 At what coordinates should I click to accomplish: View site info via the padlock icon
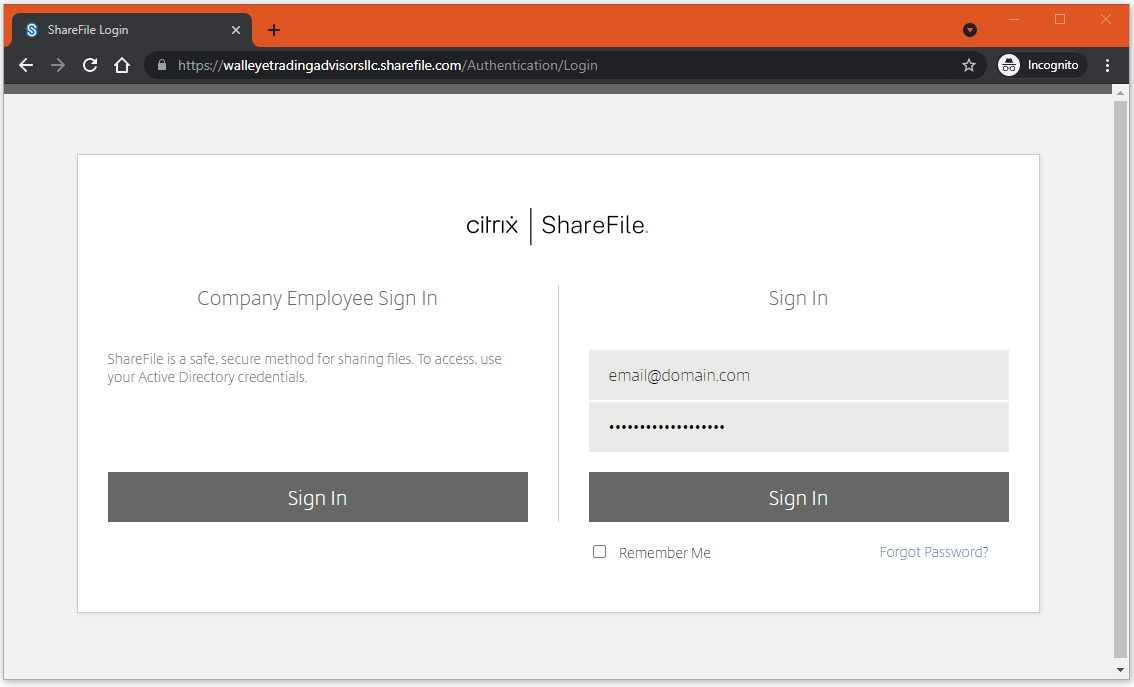(162, 65)
